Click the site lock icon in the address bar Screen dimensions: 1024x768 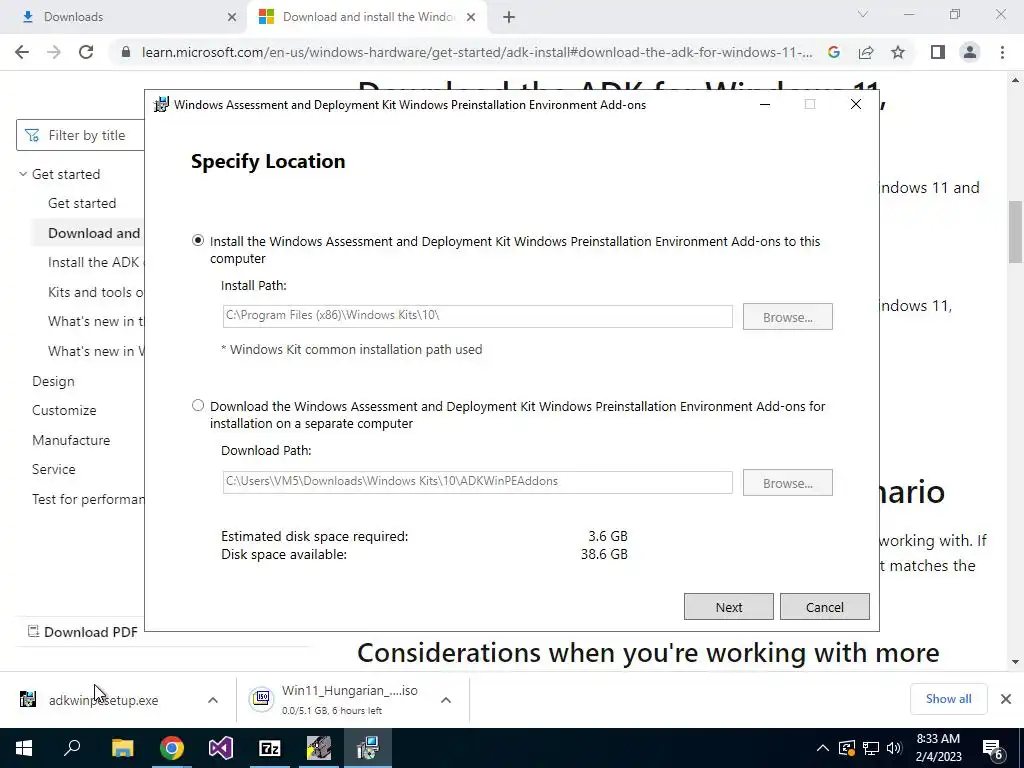pos(126,52)
